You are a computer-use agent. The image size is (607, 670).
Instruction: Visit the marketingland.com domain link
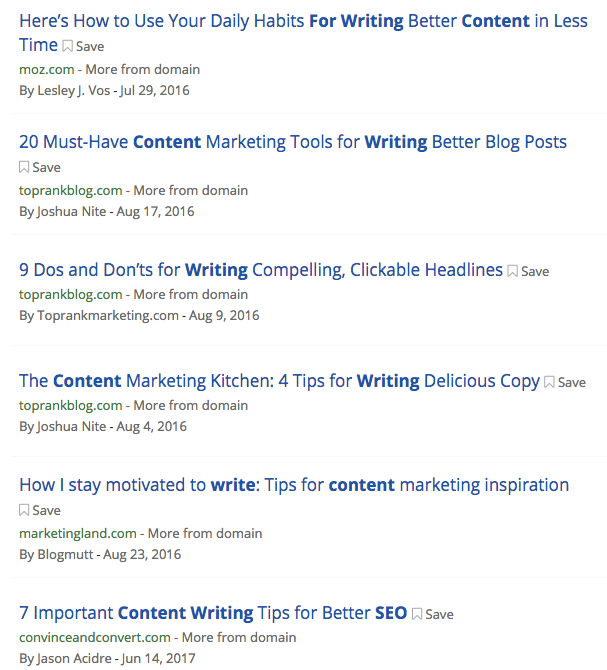pyautogui.click(x=77, y=533)
